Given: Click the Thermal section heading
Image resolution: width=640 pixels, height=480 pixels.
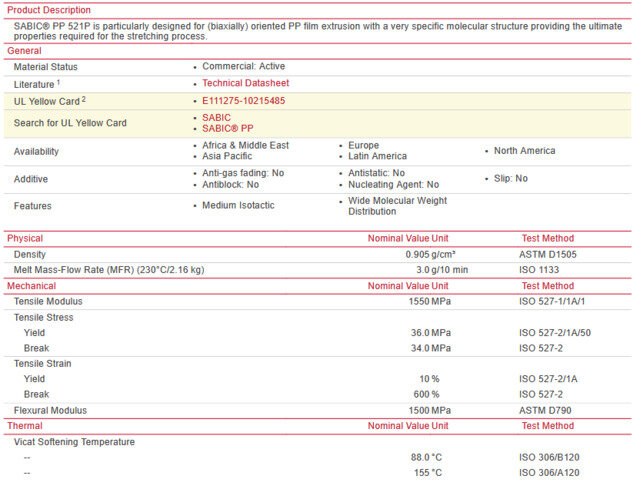Looking at the screenshot, I should [25, 426].
